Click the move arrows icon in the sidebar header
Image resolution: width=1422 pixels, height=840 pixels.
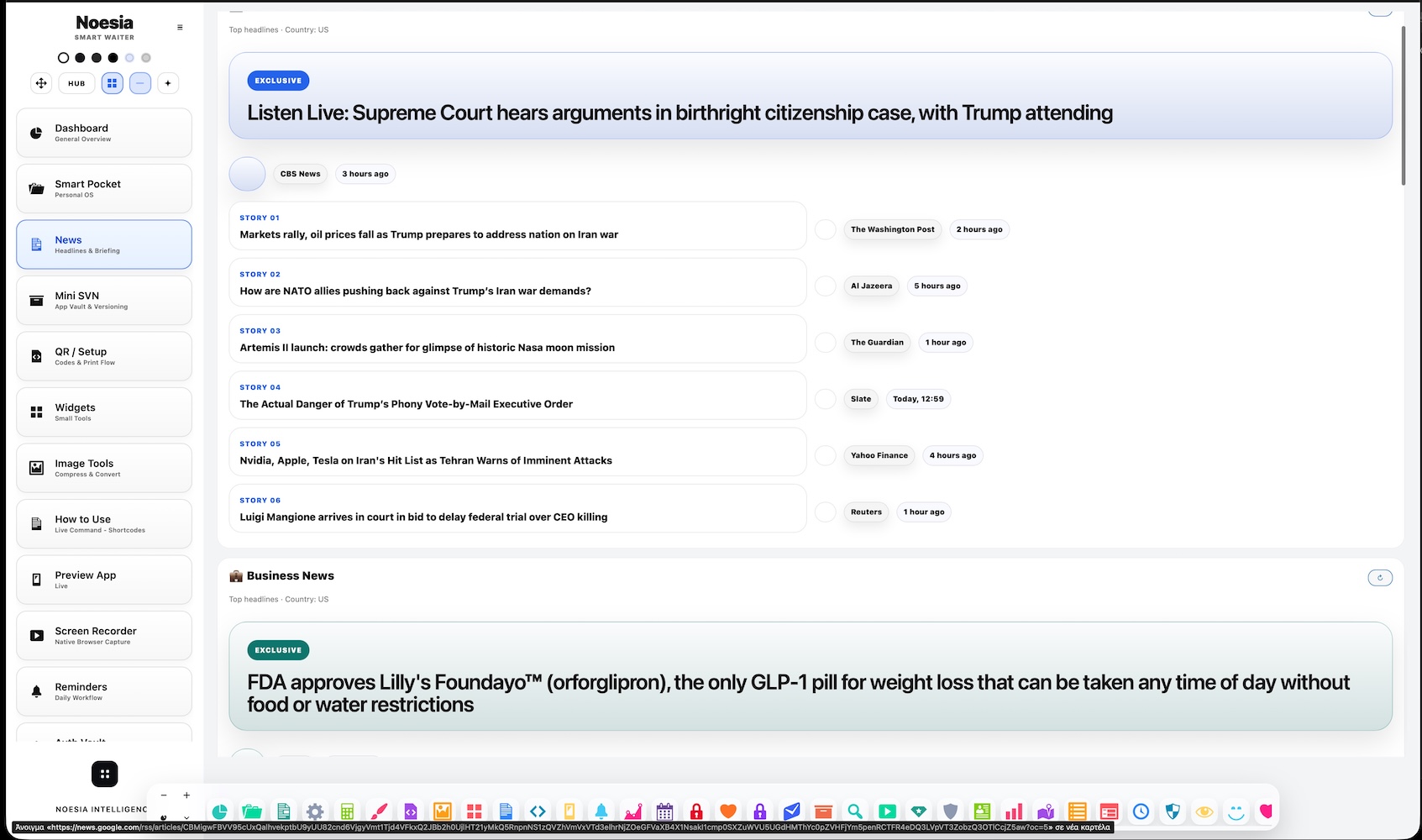pyautogui.click(x=40, y=83)
